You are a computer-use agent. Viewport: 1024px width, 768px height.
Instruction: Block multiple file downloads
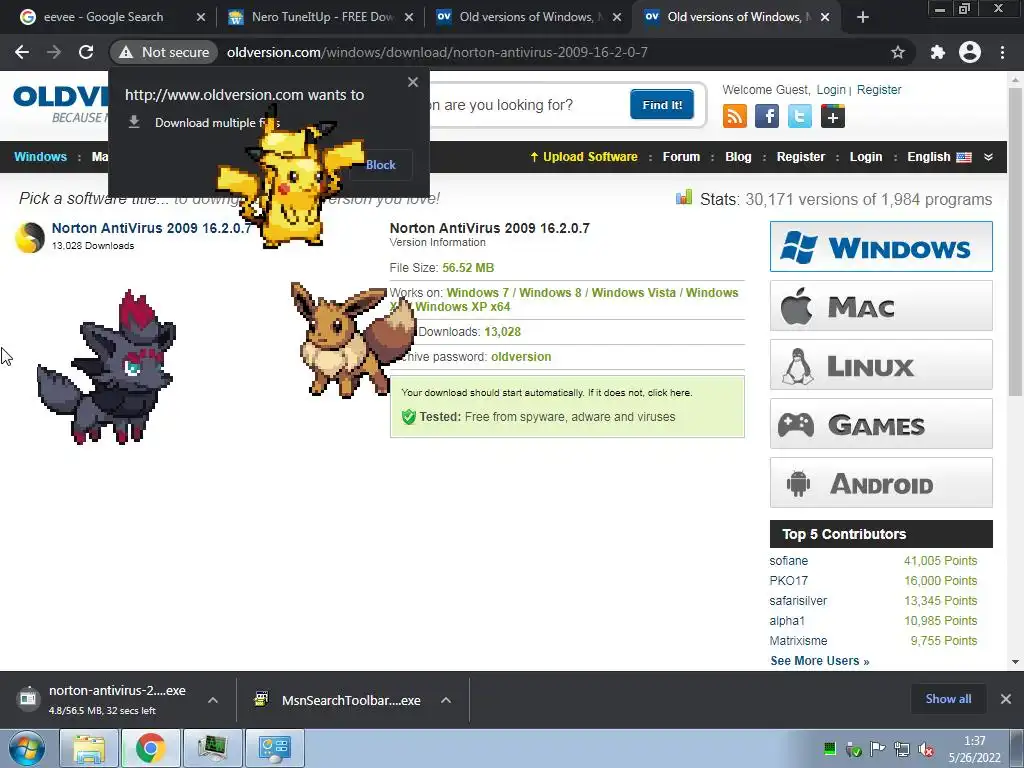pyautogui.click(x=381, y=165)
